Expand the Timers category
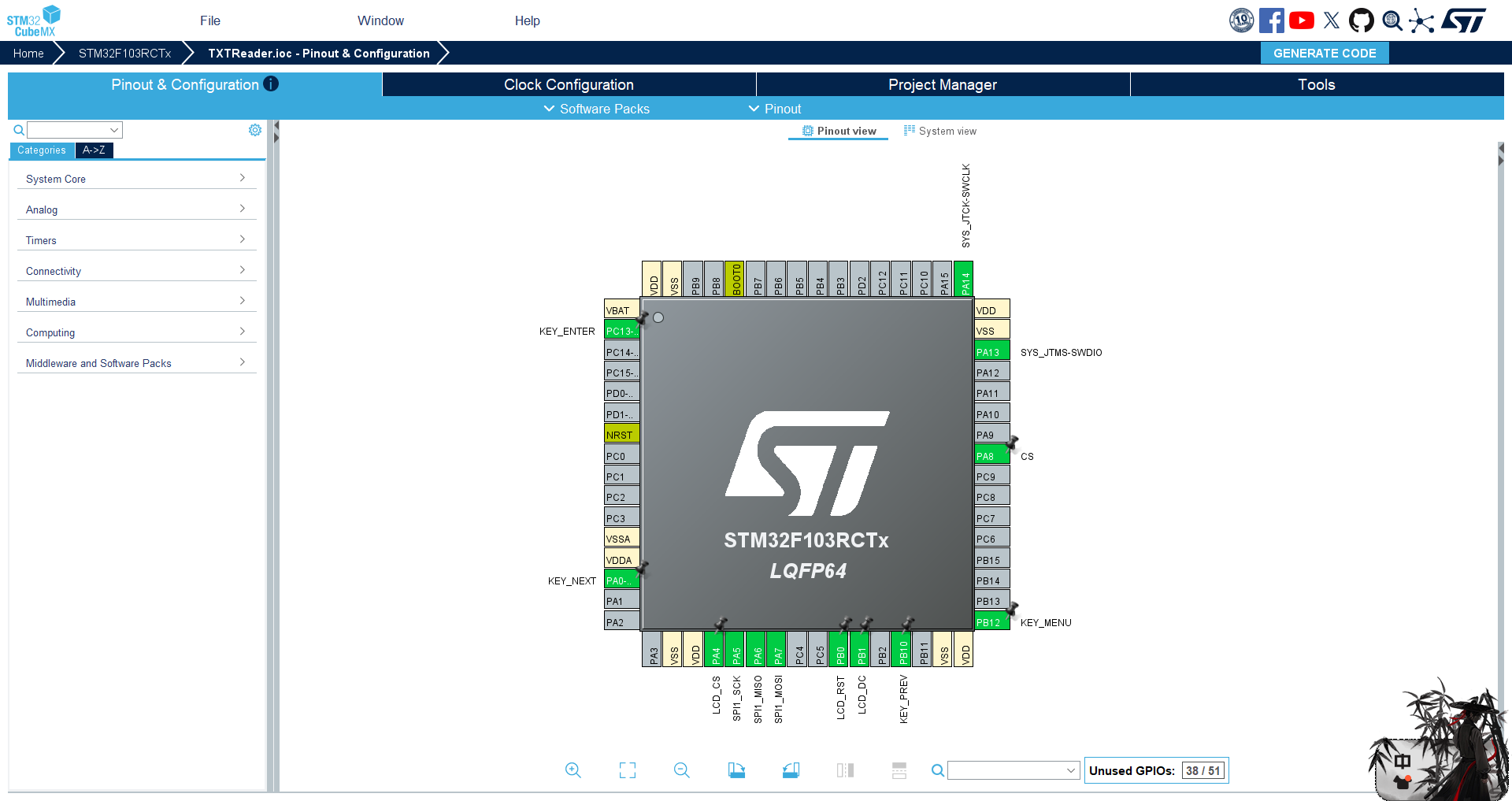Viewport: 1512px width, 801px height. pos(136,240)
